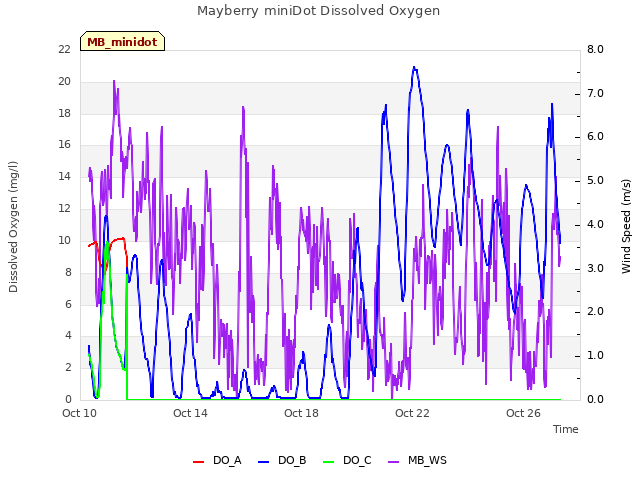Click the MB_minidot label box

[122, 41]
